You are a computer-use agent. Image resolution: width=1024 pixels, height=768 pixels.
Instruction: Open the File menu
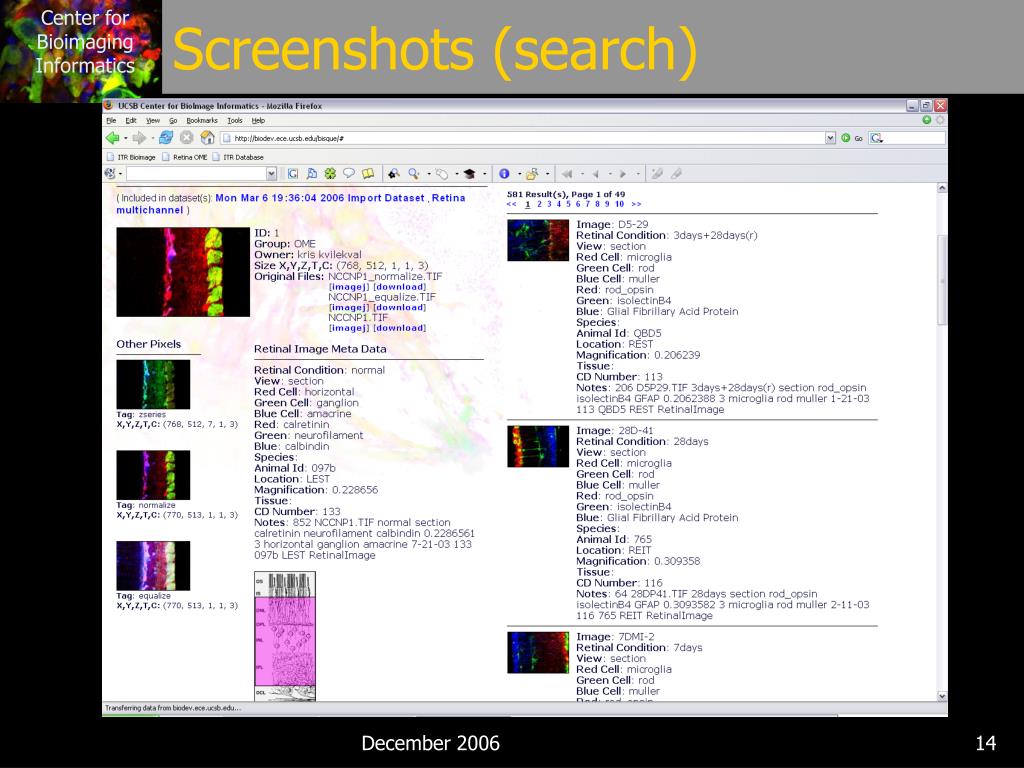pos(111,121)
